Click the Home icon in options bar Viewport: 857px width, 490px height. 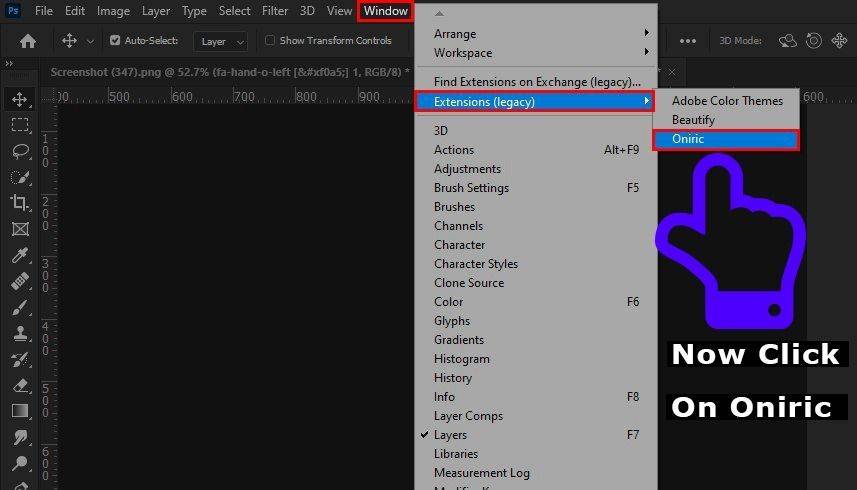(x=27, y=41)
